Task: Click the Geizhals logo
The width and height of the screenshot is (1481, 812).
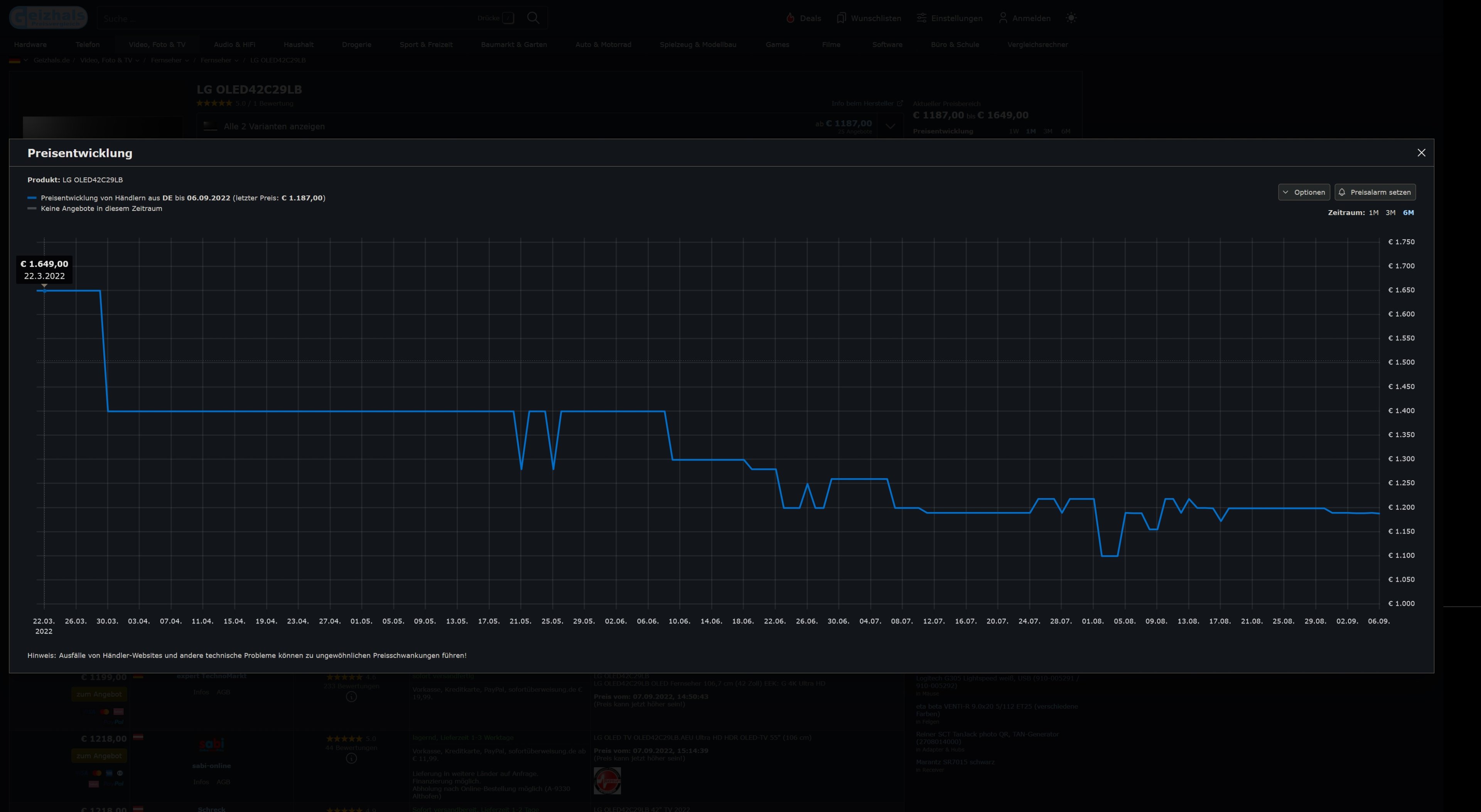Action: [48, 18]
